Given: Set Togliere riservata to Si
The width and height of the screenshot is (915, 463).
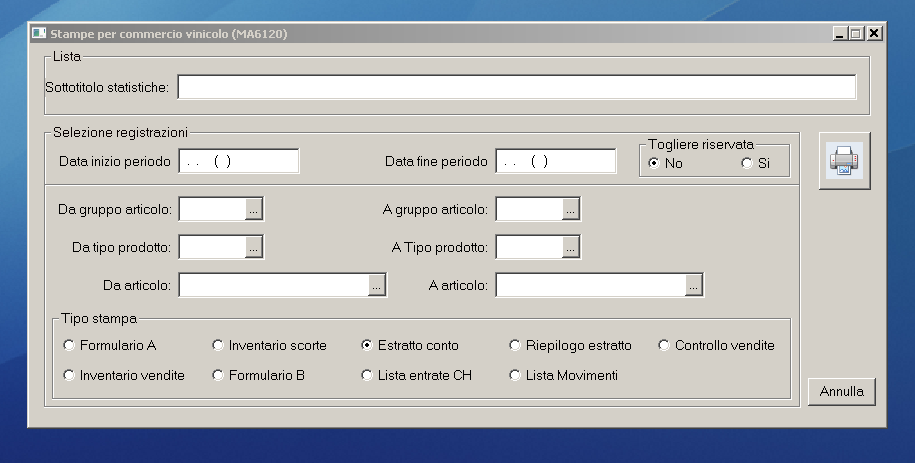Looking at the screenshot, I should (747, 163).
